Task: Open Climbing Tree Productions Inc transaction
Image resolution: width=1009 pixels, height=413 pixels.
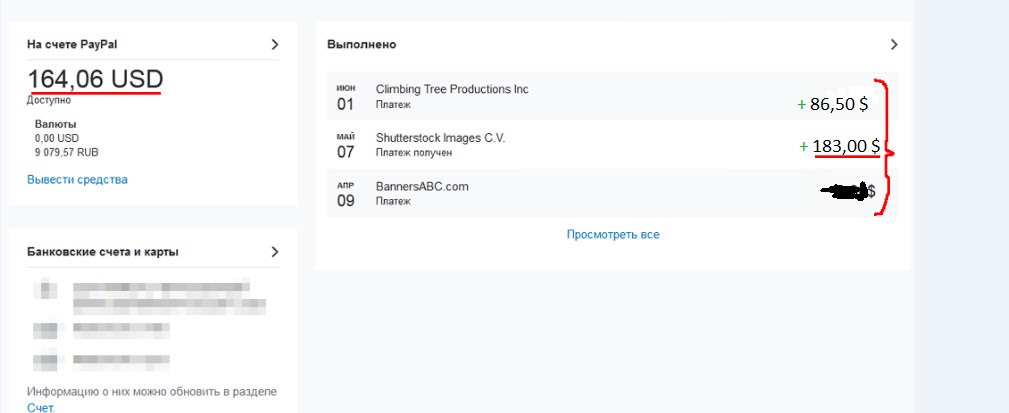Action: (451, 90)
